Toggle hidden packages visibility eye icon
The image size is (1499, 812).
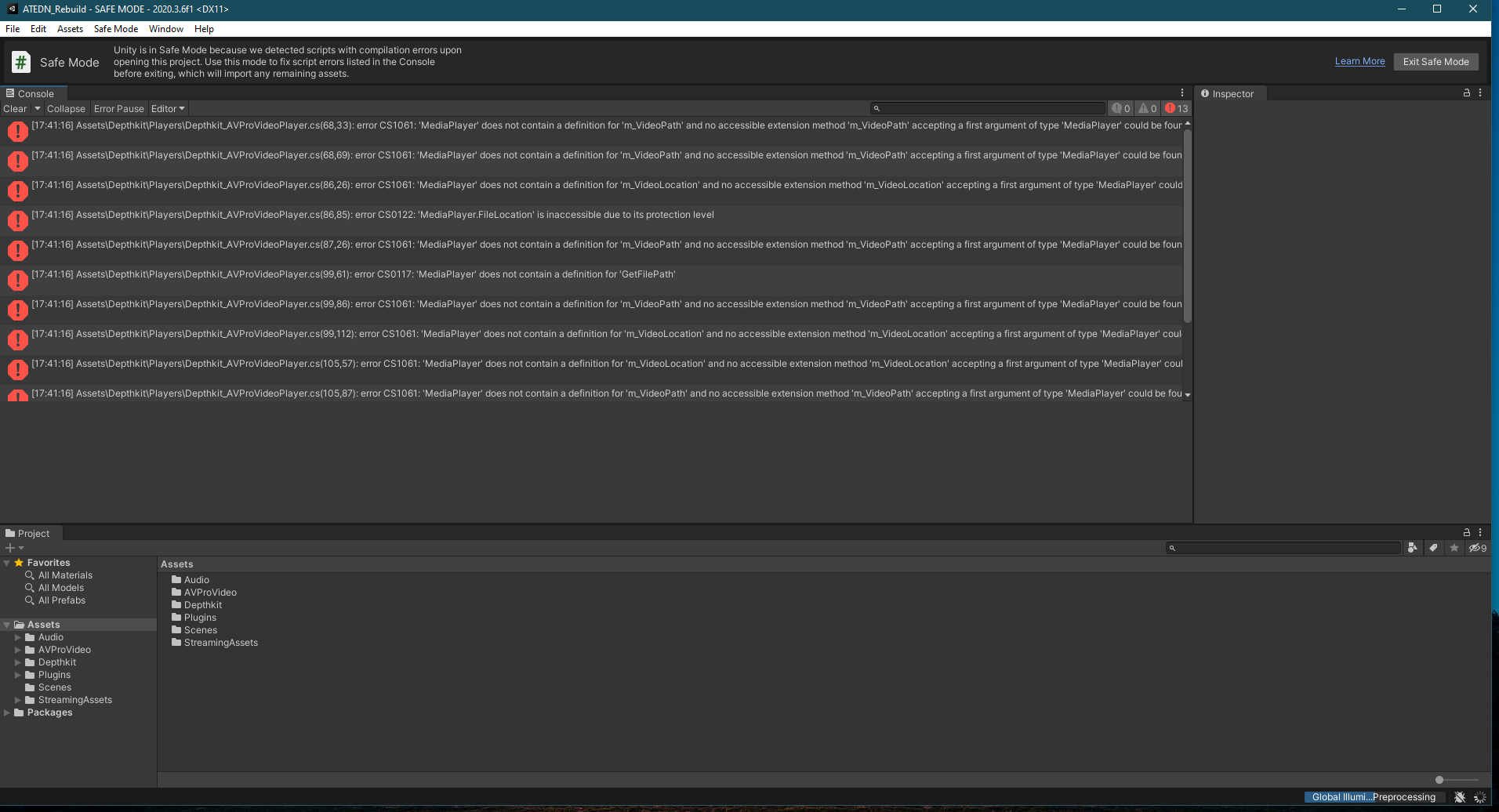tap(1477, 548)
